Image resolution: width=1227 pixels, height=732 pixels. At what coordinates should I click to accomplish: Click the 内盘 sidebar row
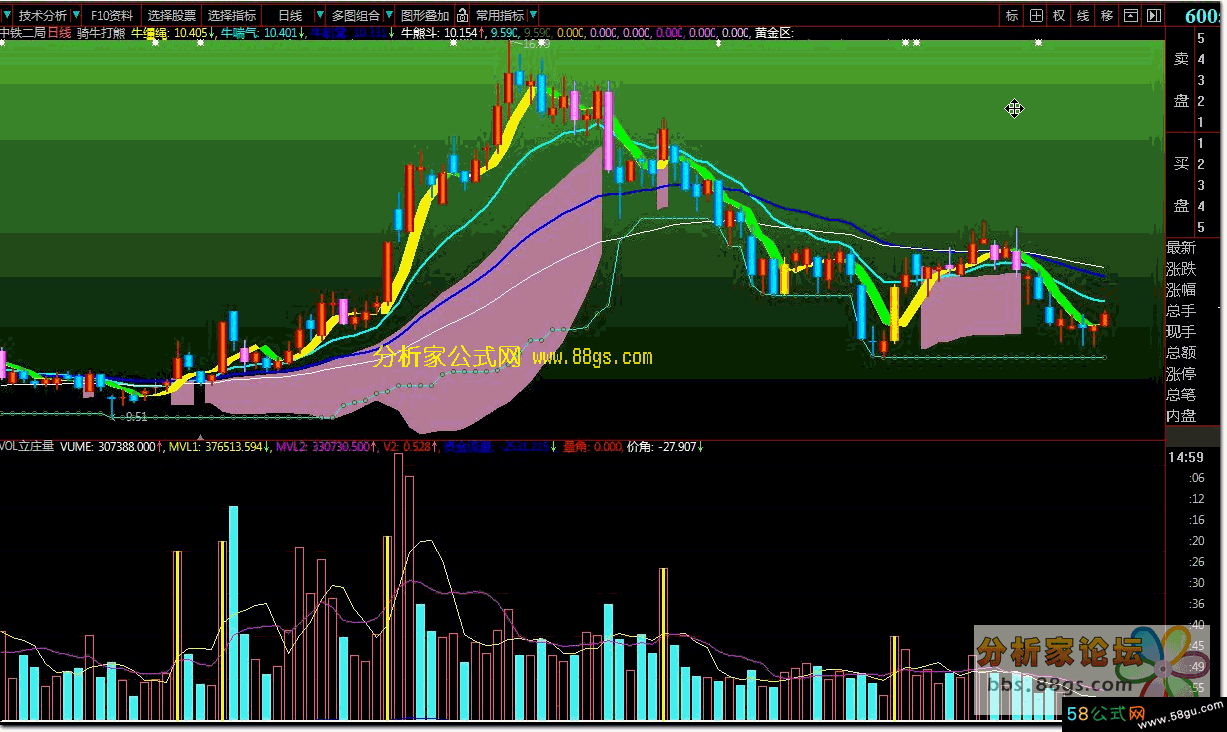[1181, 415]
